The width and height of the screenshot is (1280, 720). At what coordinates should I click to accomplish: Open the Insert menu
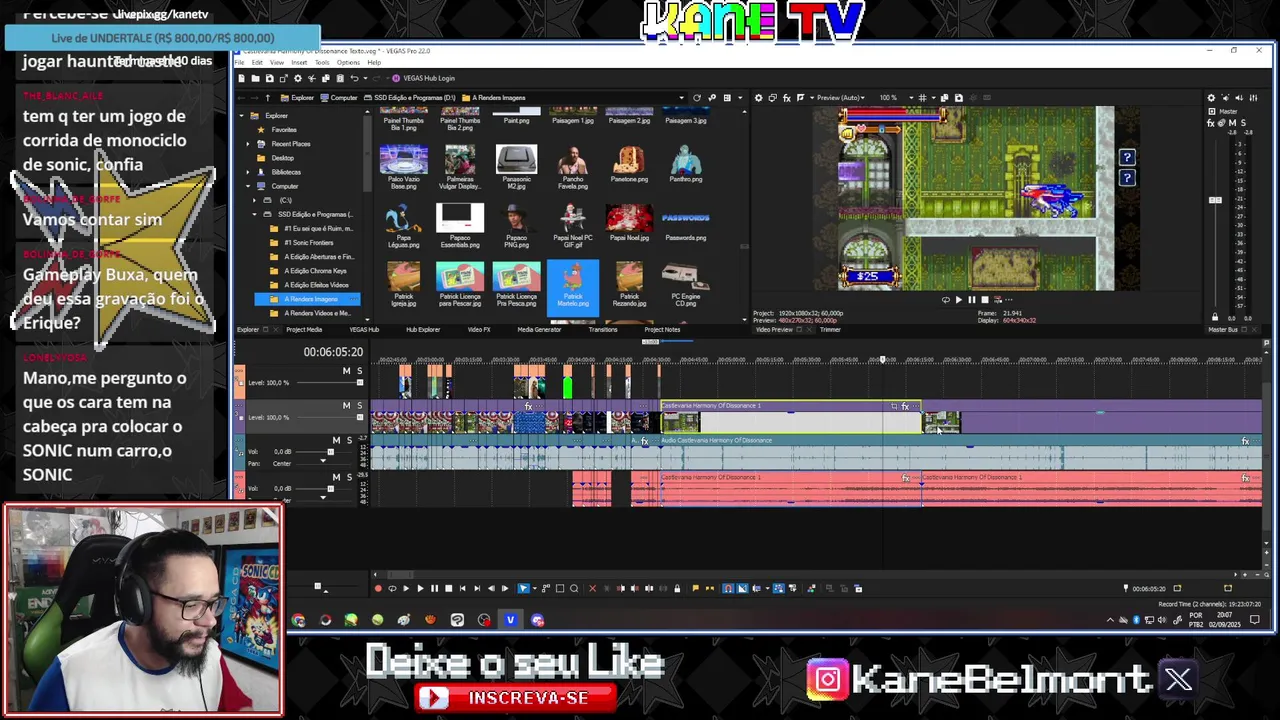299,62
